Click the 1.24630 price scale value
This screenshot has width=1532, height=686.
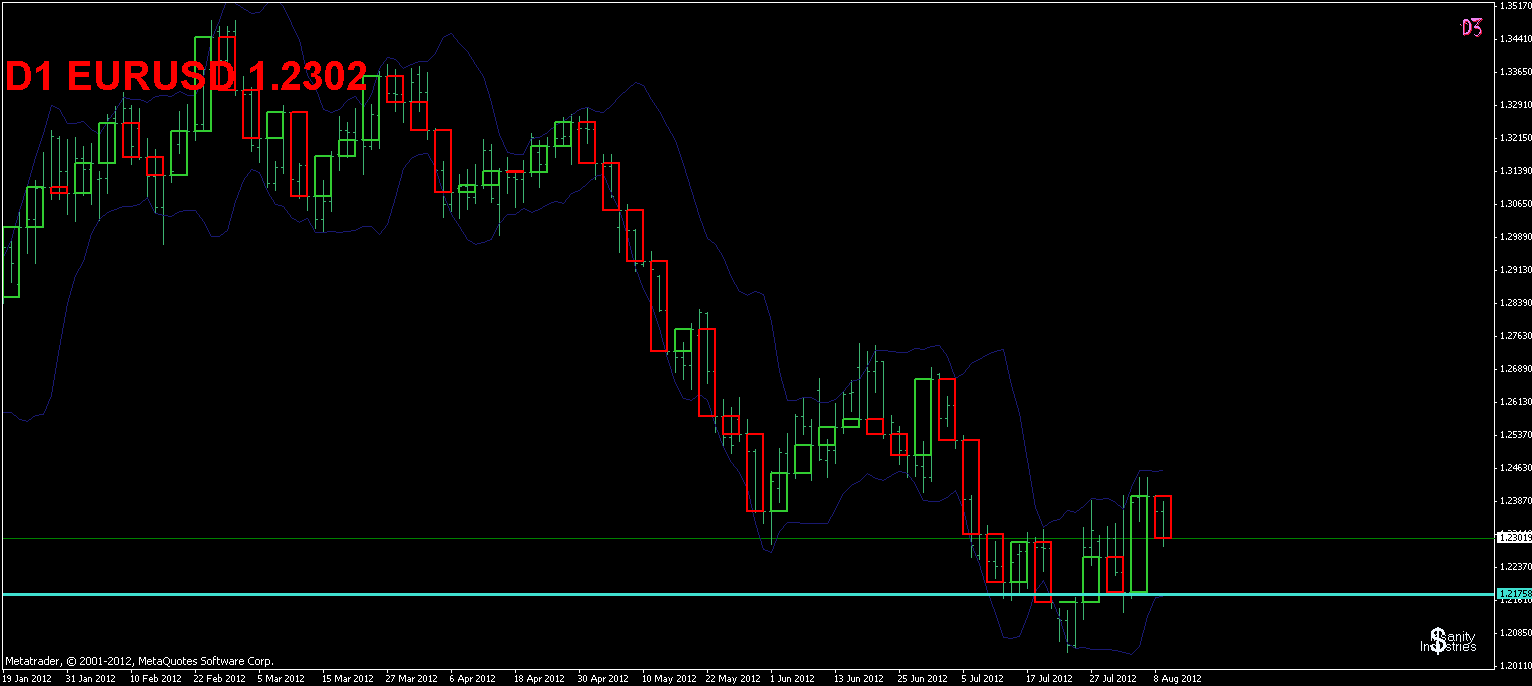click(1516, 468)
